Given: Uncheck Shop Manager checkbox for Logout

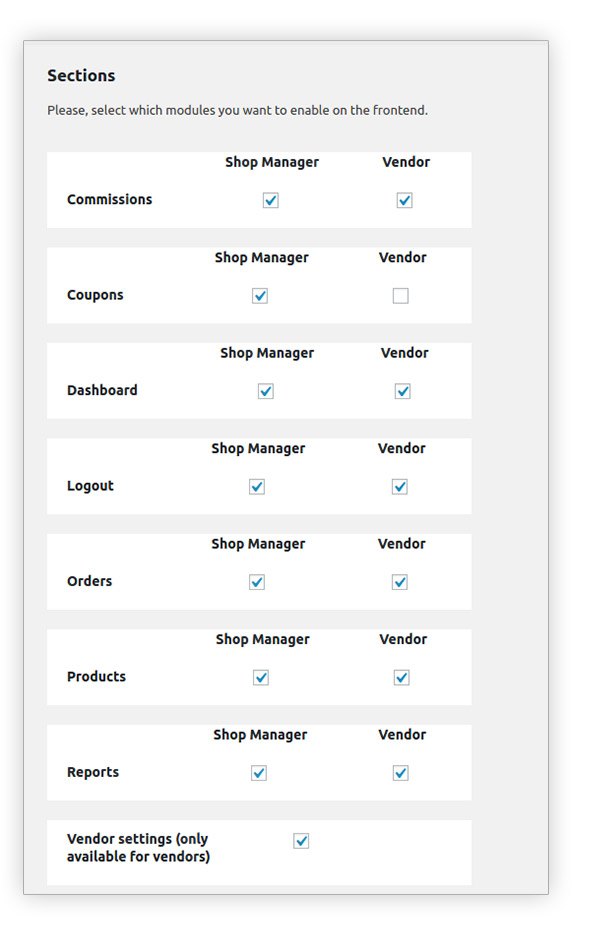Looking at the screenshot, I should [x=257, y=486].
